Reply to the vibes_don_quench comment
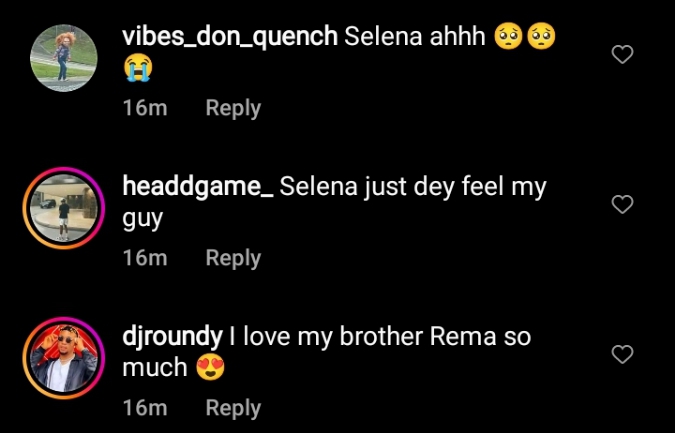The image size is (675, 433). (x=232, y=108)
